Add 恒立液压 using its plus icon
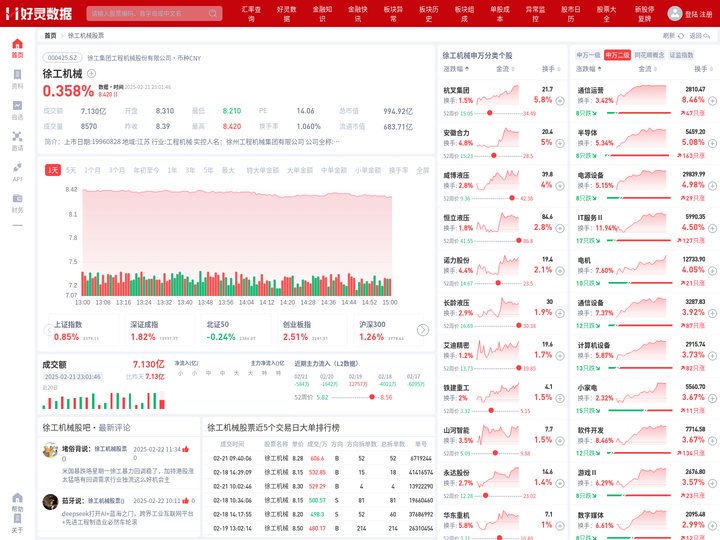Viewport: 720px width, 540px height. [560, 228]
